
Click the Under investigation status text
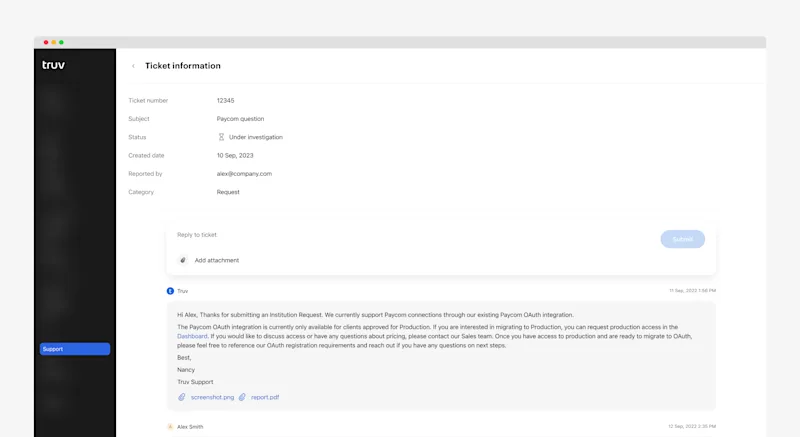[256, 137]
